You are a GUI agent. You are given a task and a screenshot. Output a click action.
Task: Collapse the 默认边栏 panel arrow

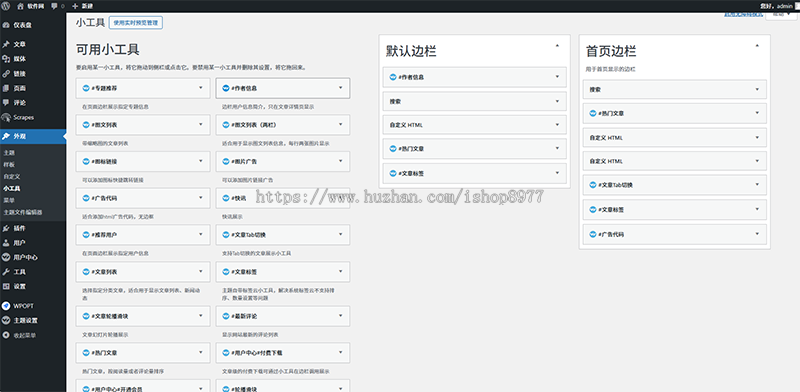(557, 45)
